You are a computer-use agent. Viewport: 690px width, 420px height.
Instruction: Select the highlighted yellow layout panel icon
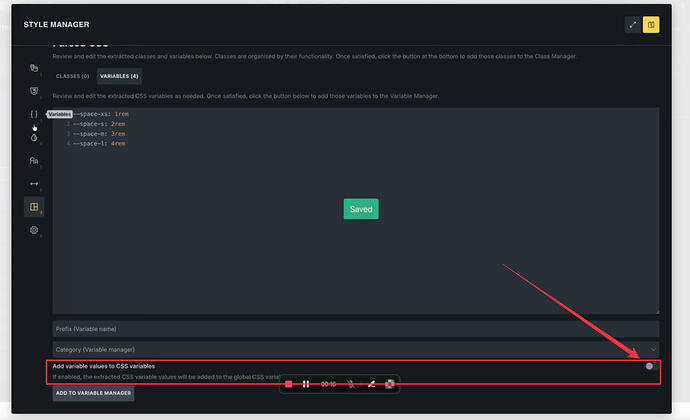(x=34, y=207)
